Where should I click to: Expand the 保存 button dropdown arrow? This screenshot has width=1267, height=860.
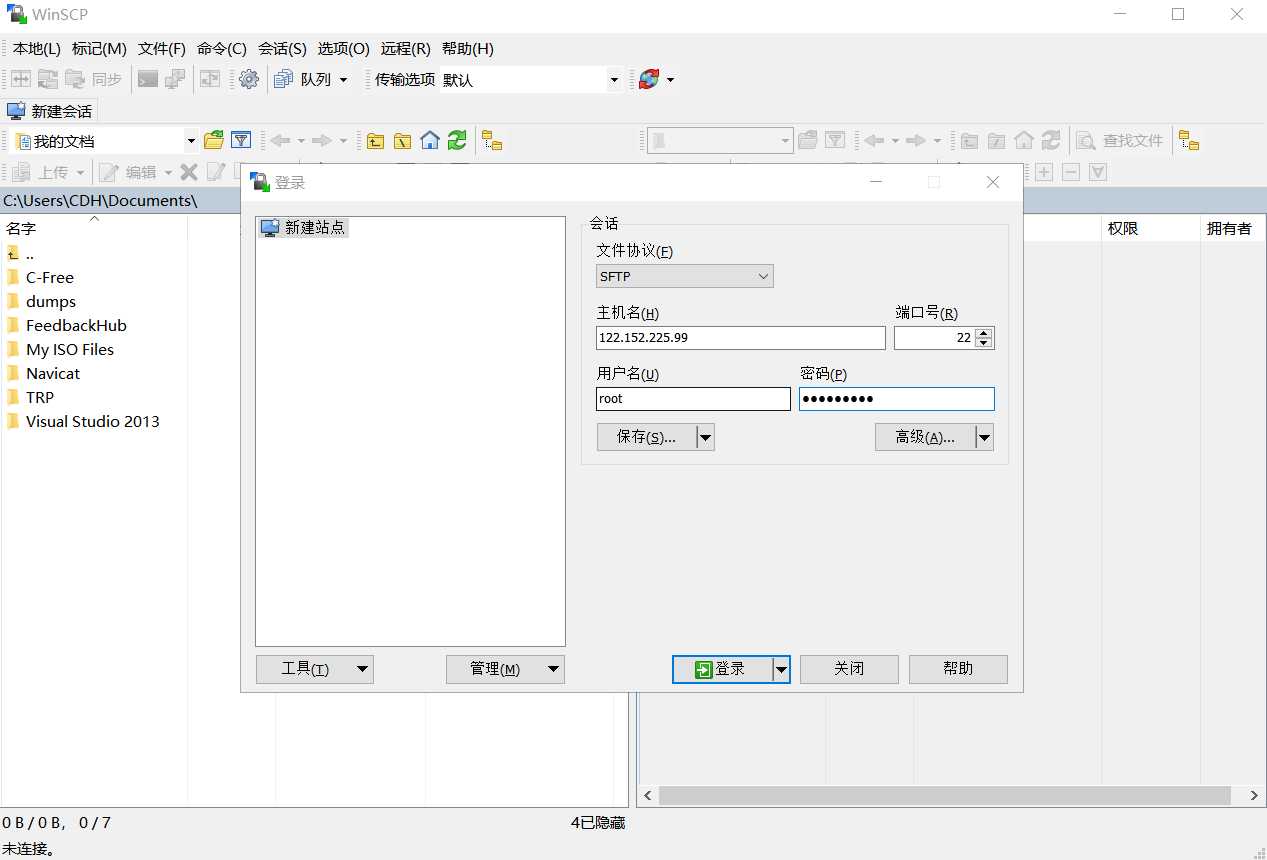pos(705,437)
